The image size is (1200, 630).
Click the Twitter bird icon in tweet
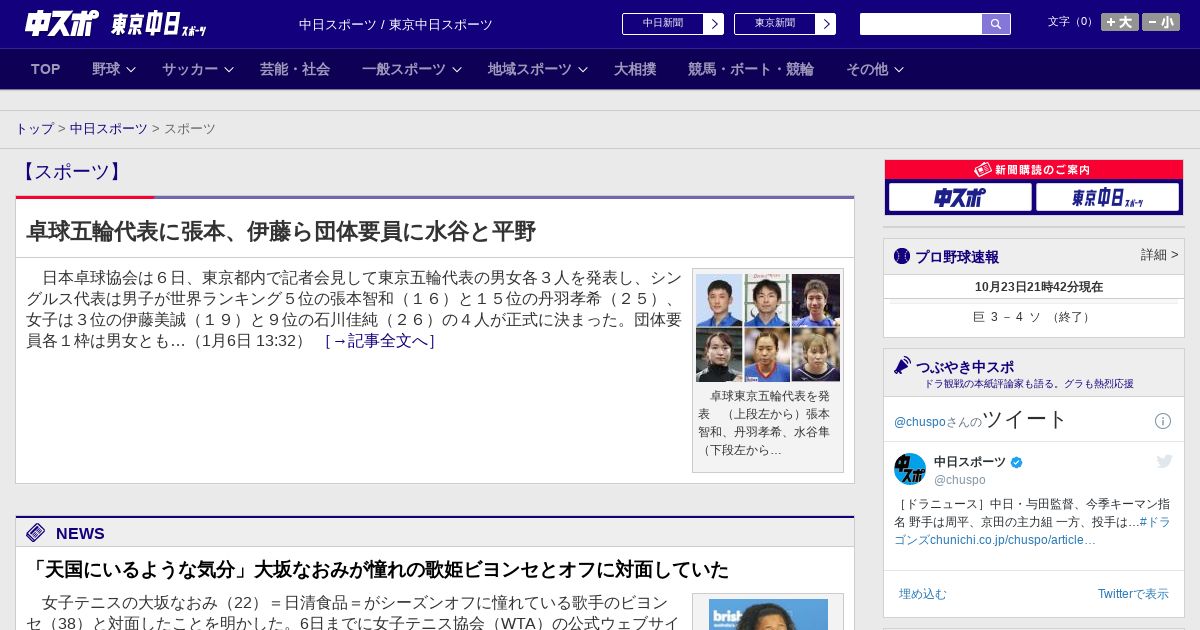pos(1164,461)
